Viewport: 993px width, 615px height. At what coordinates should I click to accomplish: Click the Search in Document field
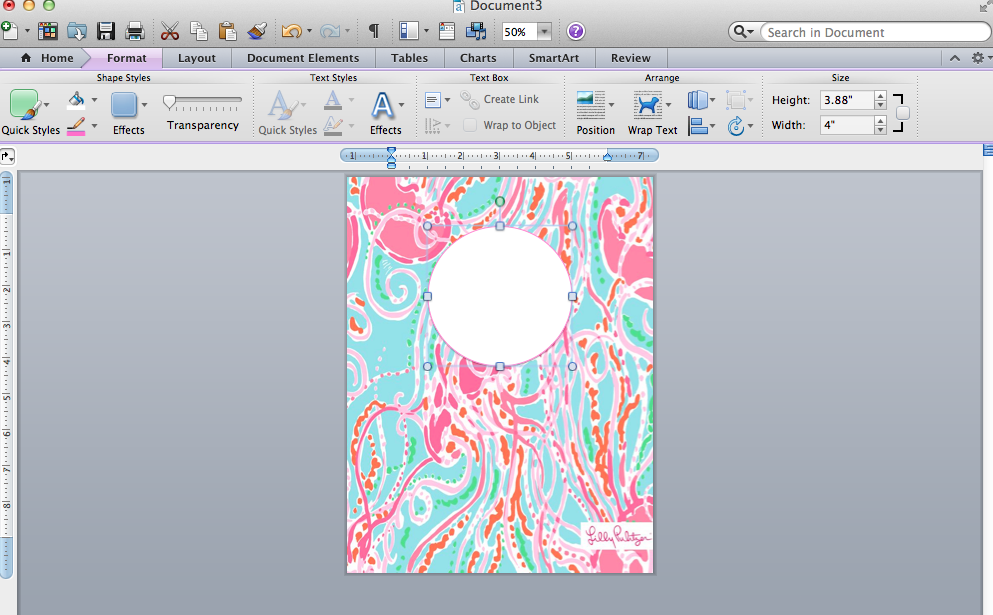pyautogui.click(x=874, y=32)
